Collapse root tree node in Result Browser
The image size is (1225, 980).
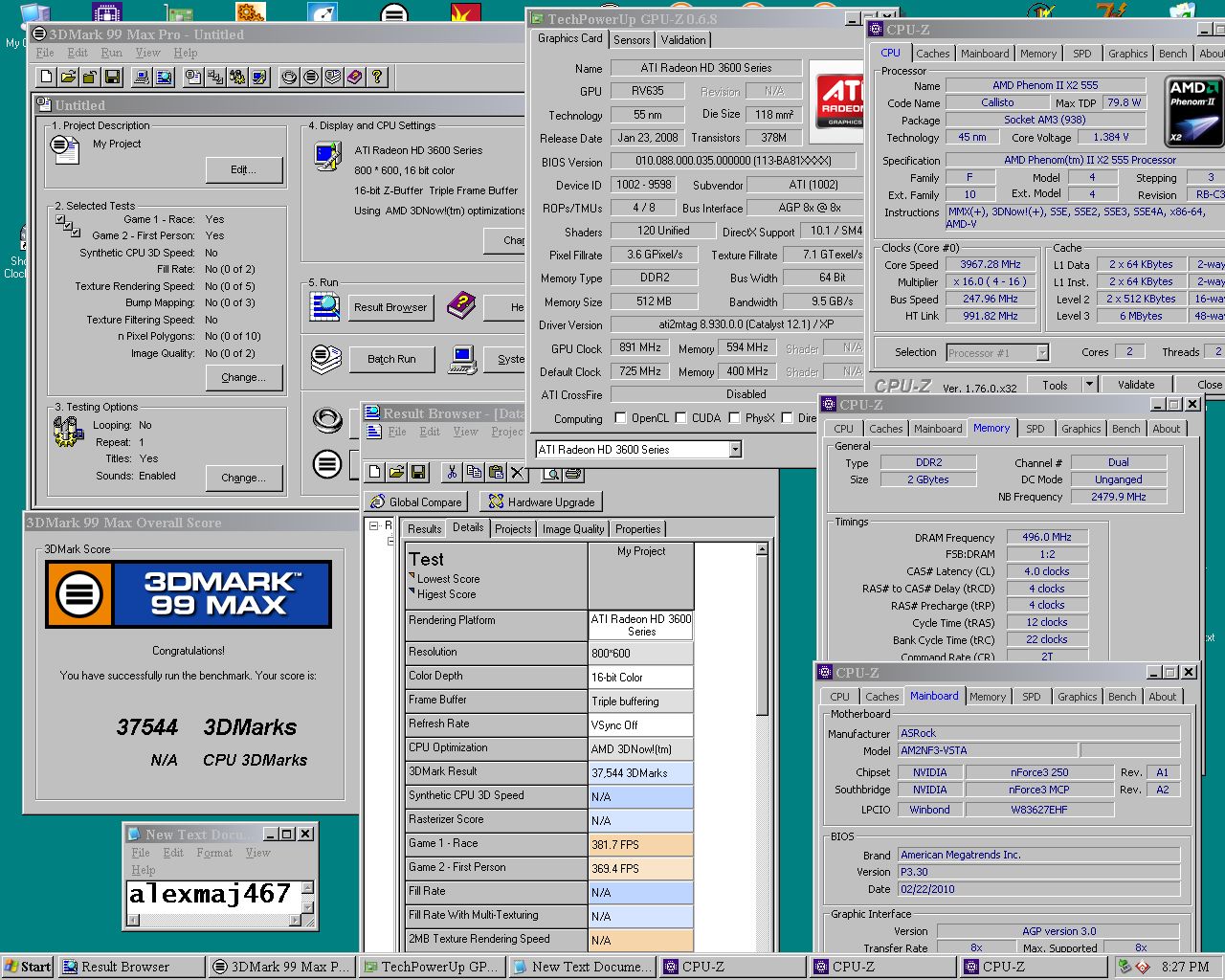(374, 525)
